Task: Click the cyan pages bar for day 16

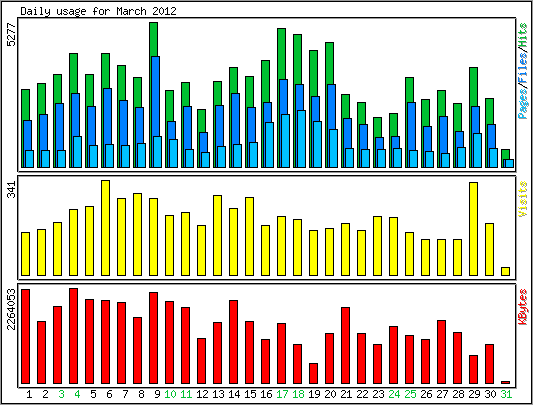Action: tap(270, 145)
